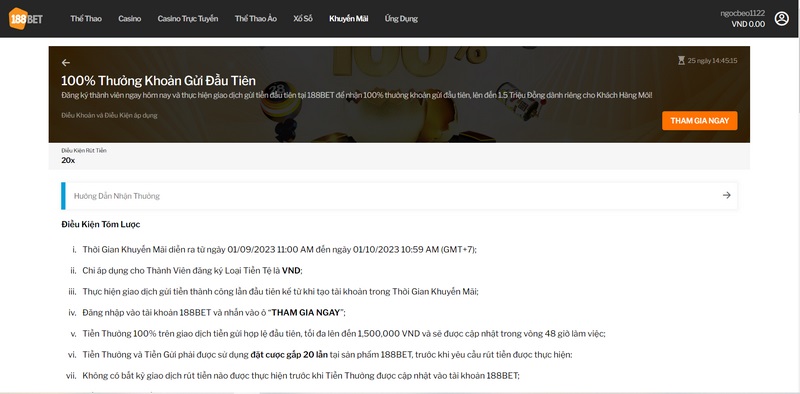Click term vii about withdrawal before bonus update
This screenshot has width=800, height=394.
(301, 376)
